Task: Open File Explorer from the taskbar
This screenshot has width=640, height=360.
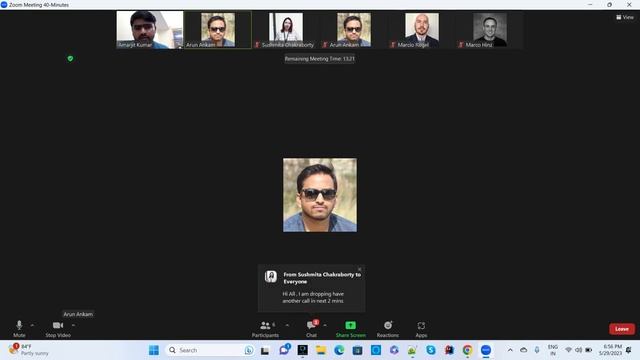Action: [321, 350]
